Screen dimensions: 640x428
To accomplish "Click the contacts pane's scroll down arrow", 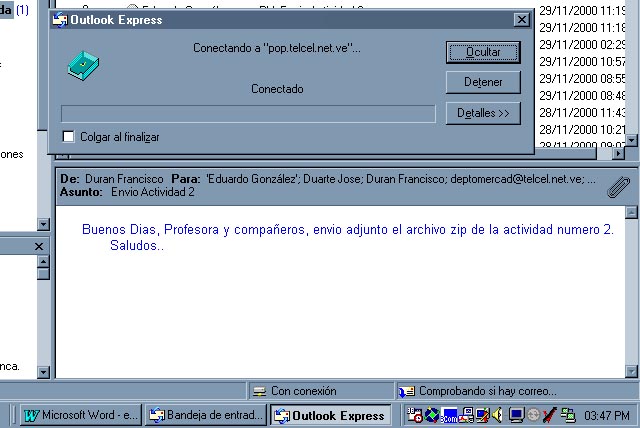I will click(x=43, y=372).
